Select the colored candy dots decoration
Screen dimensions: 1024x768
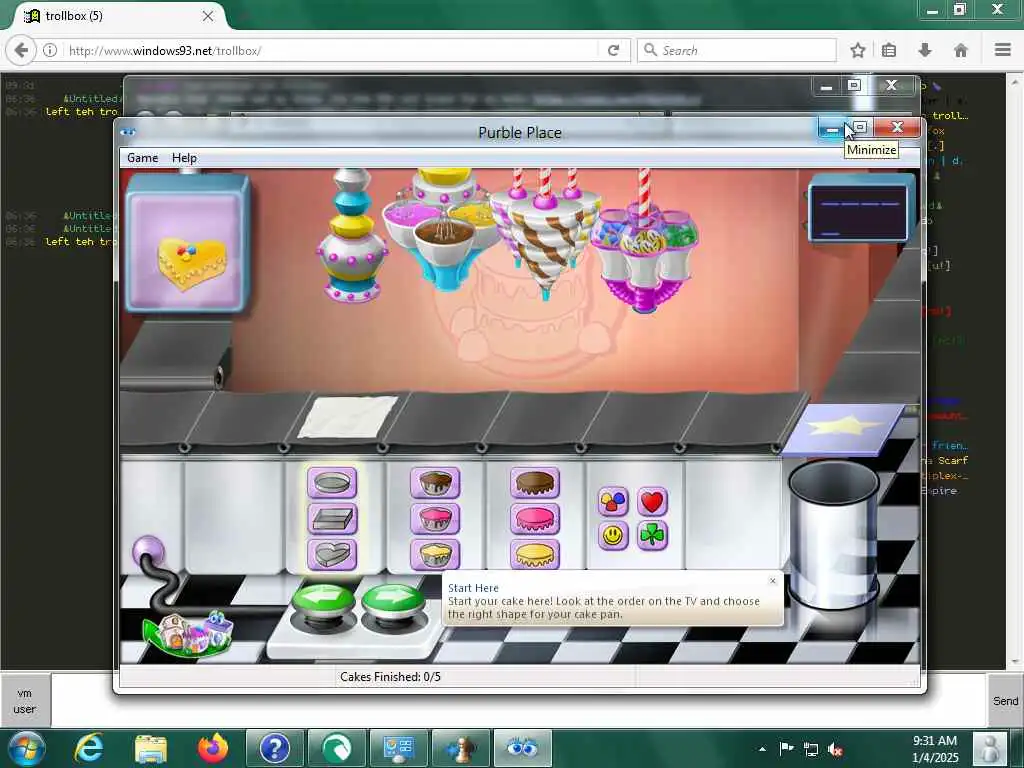point(613,502)
